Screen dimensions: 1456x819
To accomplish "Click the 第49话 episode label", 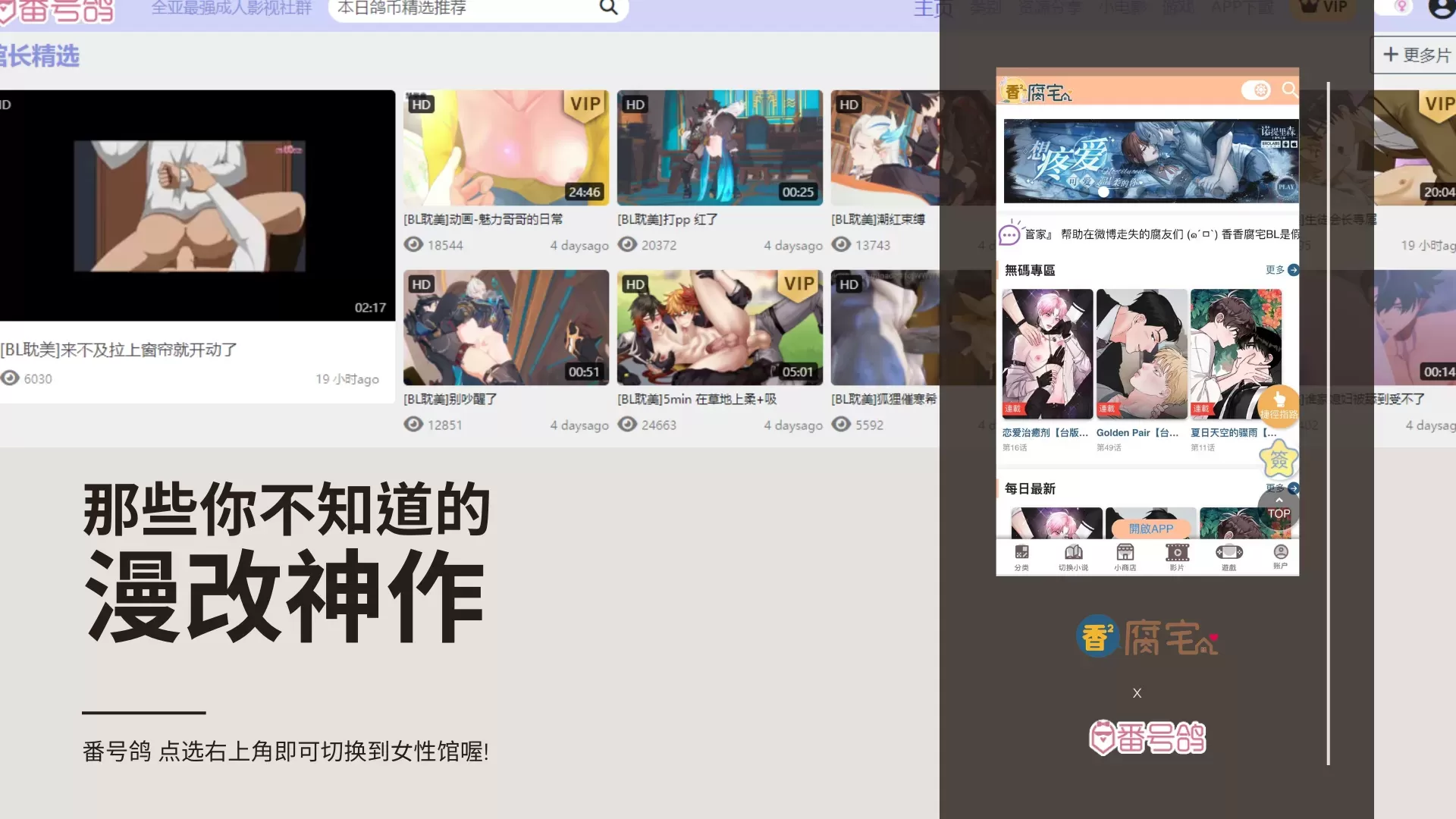I will click(1109, 448).
